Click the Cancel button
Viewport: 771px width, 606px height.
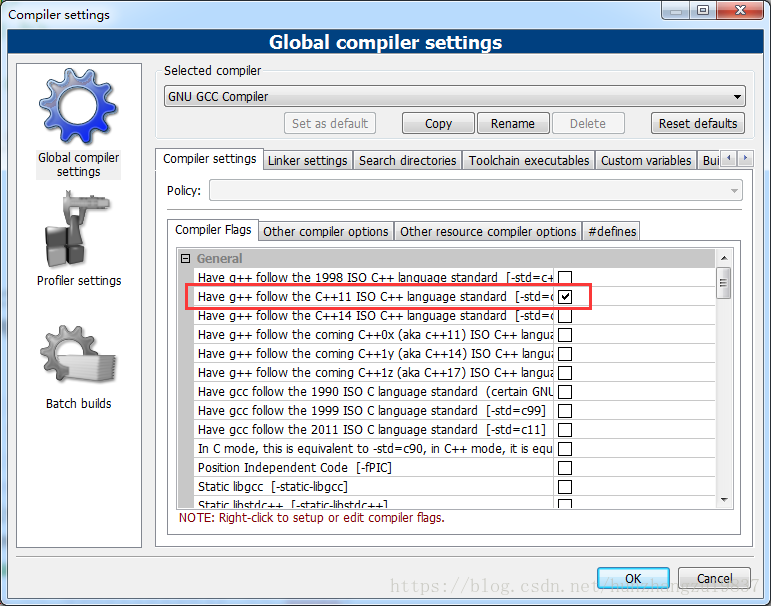point(714,578)
